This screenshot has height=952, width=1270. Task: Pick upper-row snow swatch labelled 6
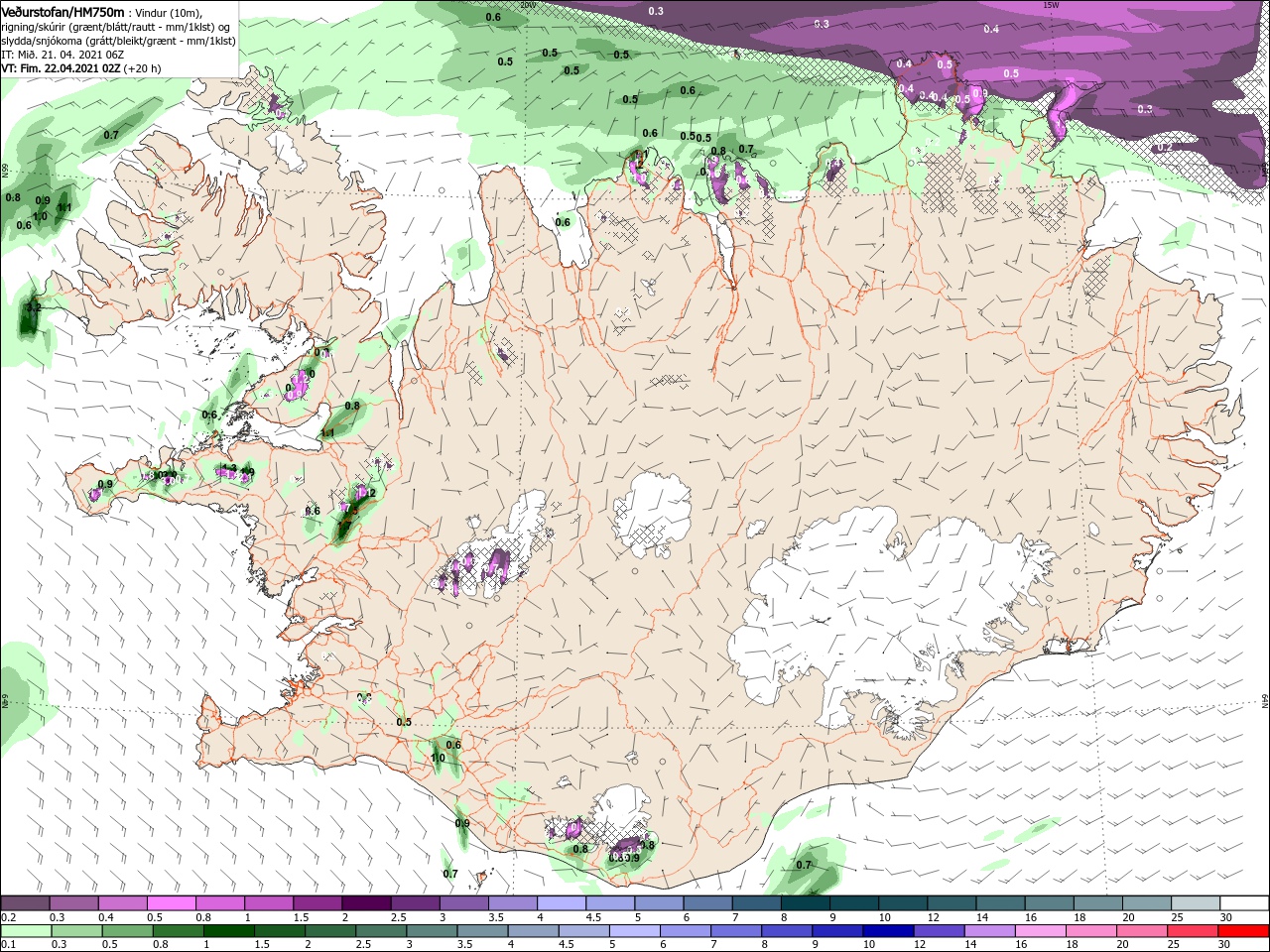coord(708,903)
